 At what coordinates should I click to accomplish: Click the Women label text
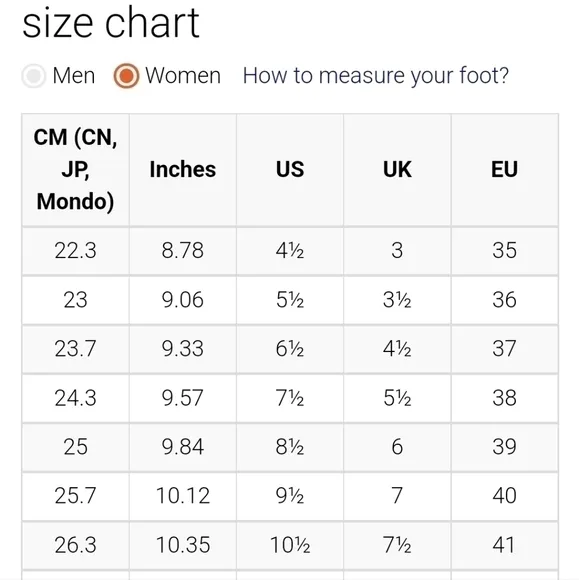tap(183, 76)
